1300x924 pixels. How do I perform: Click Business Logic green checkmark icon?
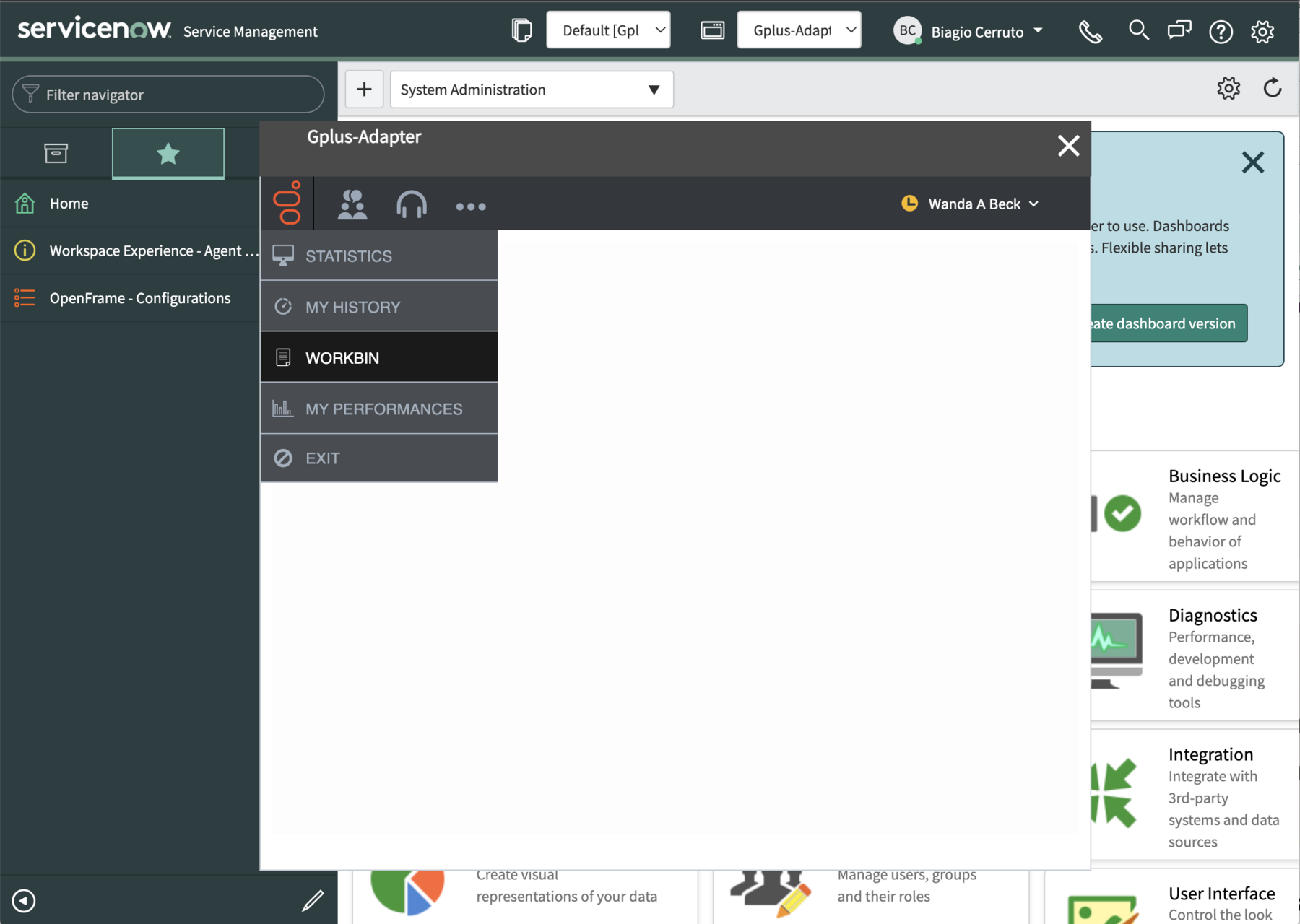[1122, 513]
